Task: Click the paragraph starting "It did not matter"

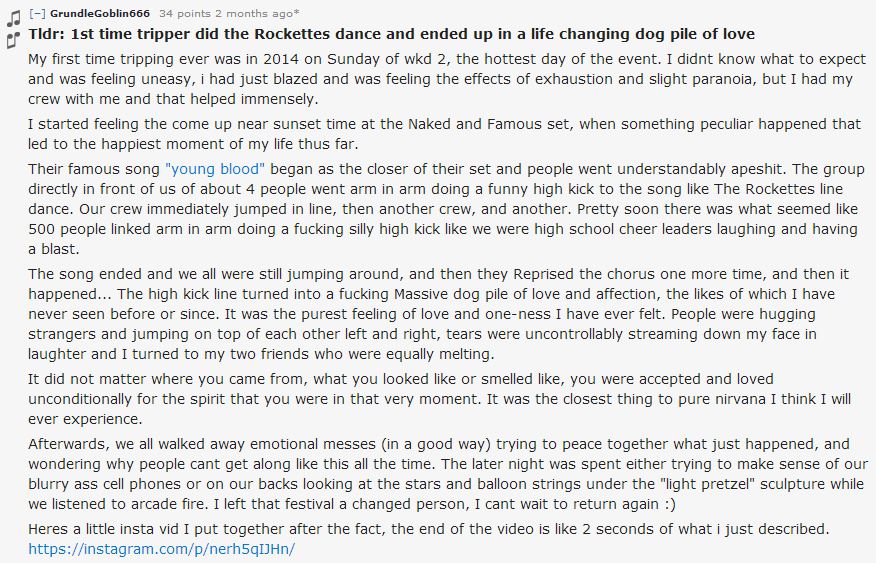Action: coord(440,399)
